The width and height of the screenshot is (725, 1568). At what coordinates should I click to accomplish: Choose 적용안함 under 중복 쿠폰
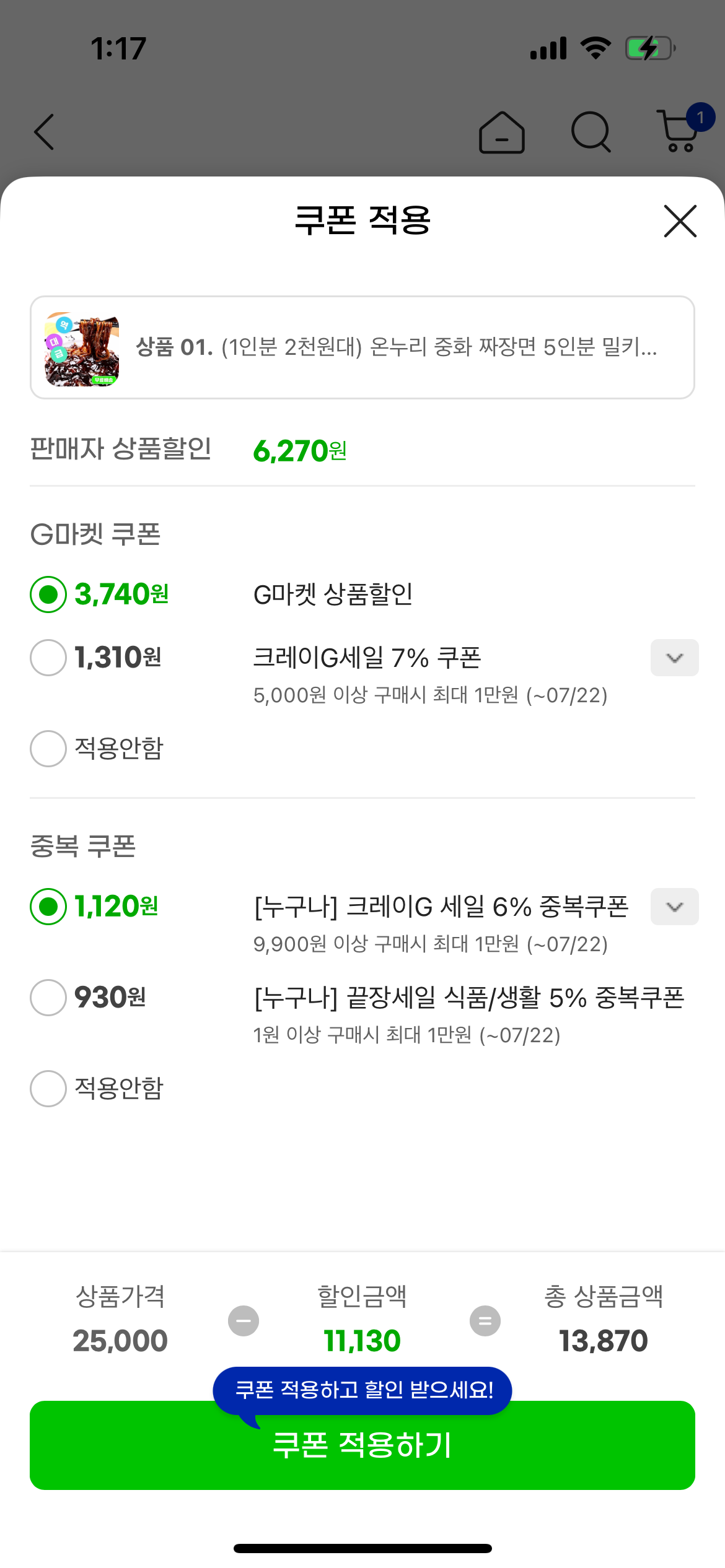(x=48, y=1089)
